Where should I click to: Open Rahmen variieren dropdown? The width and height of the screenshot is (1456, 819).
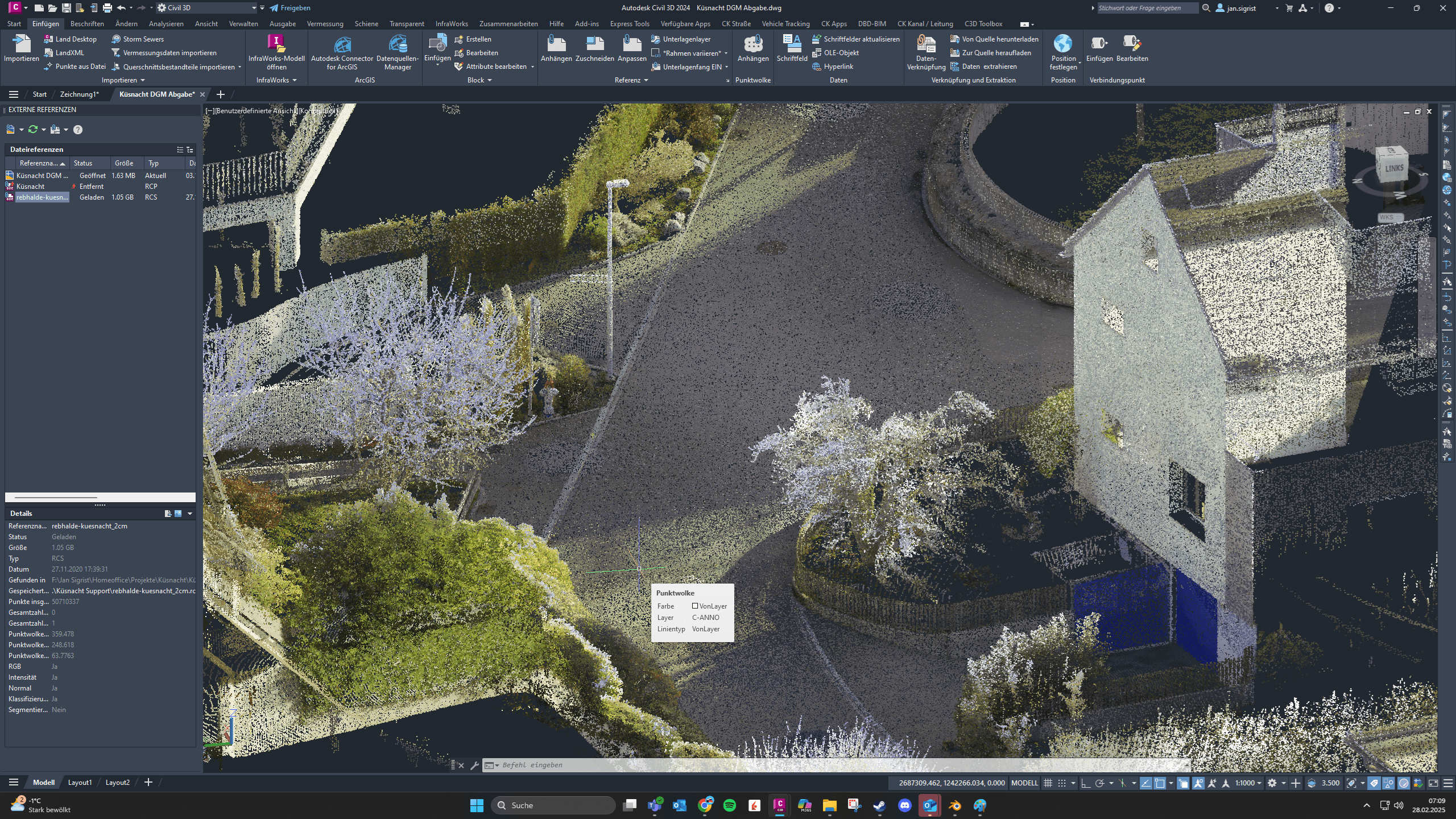pos(726,53)
